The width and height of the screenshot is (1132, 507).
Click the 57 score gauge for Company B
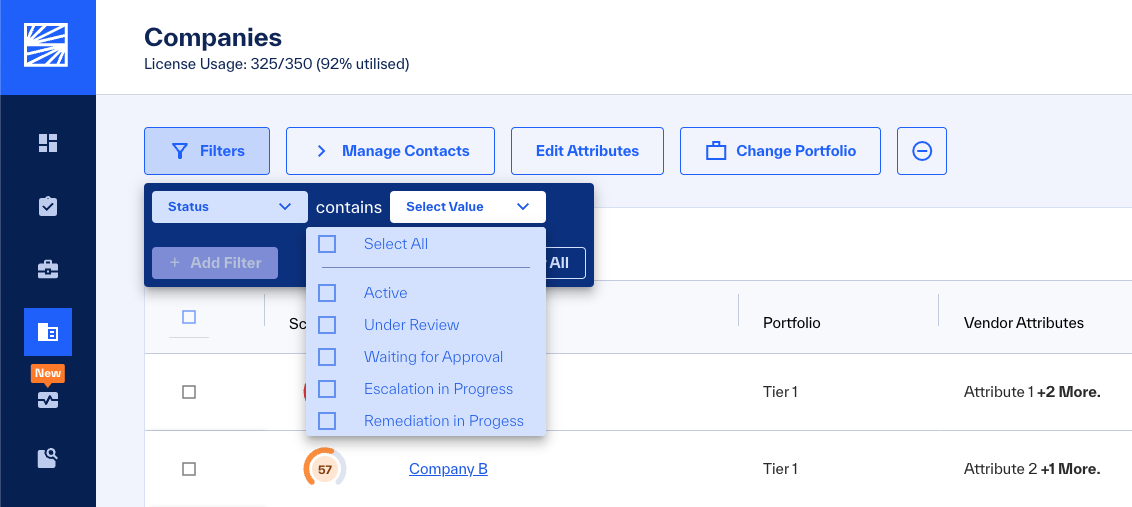[325, 469]
